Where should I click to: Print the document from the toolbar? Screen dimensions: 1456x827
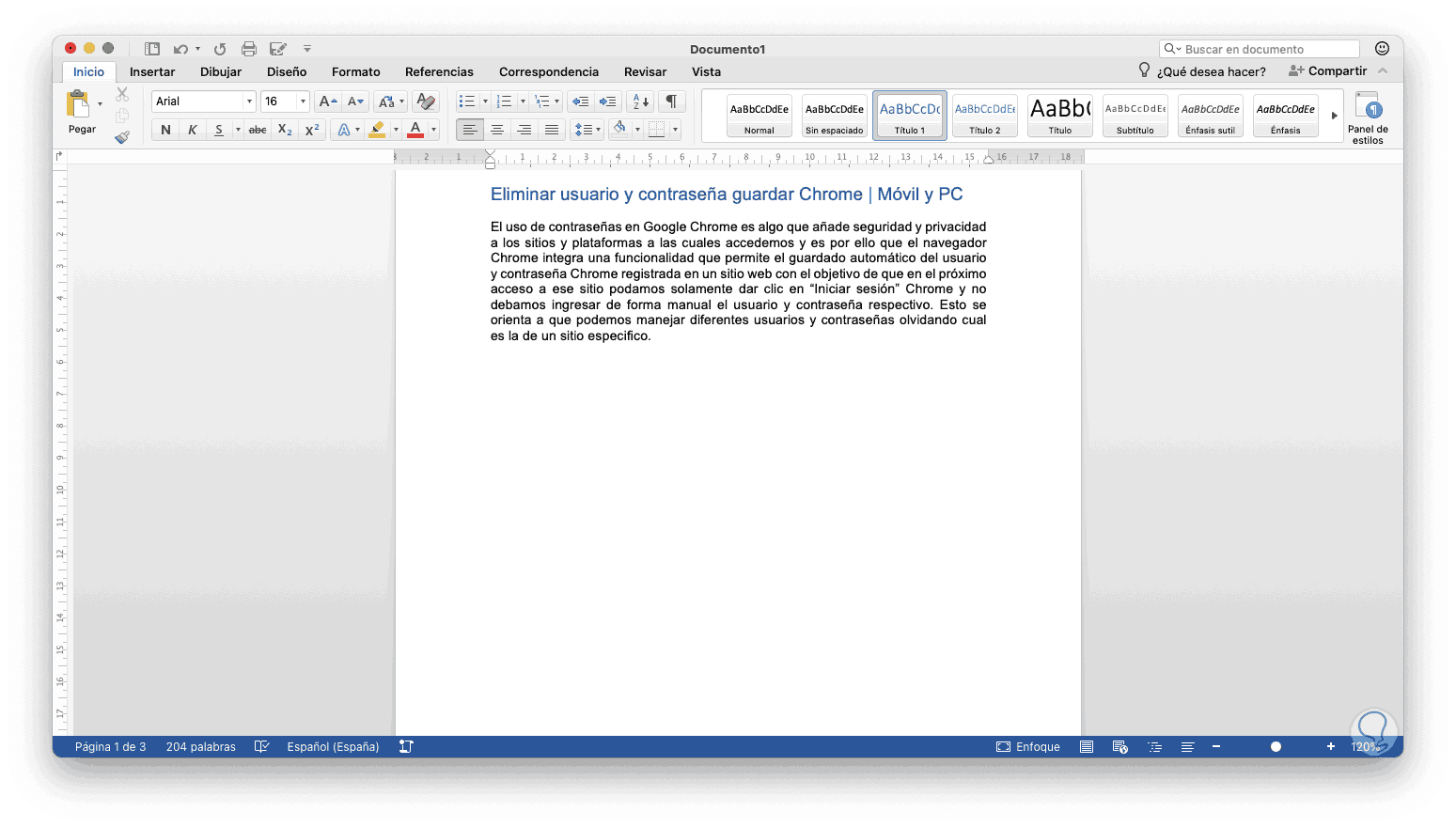click(x=249, y=49)
